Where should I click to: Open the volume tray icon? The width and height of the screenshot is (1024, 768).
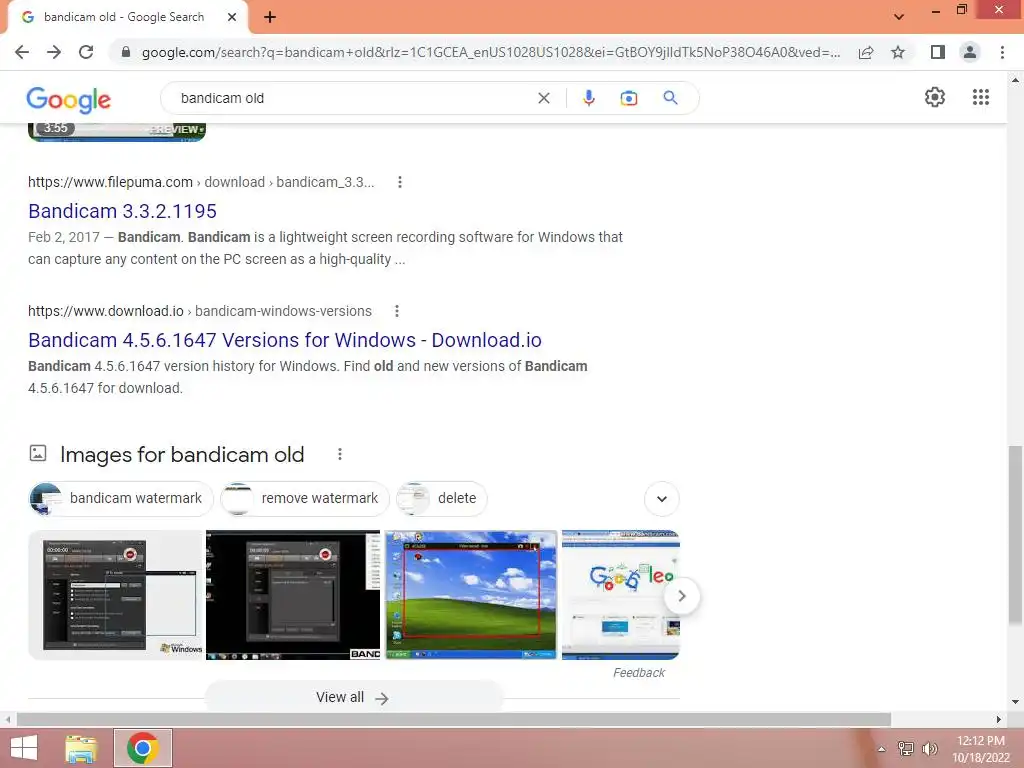(930, 748)
